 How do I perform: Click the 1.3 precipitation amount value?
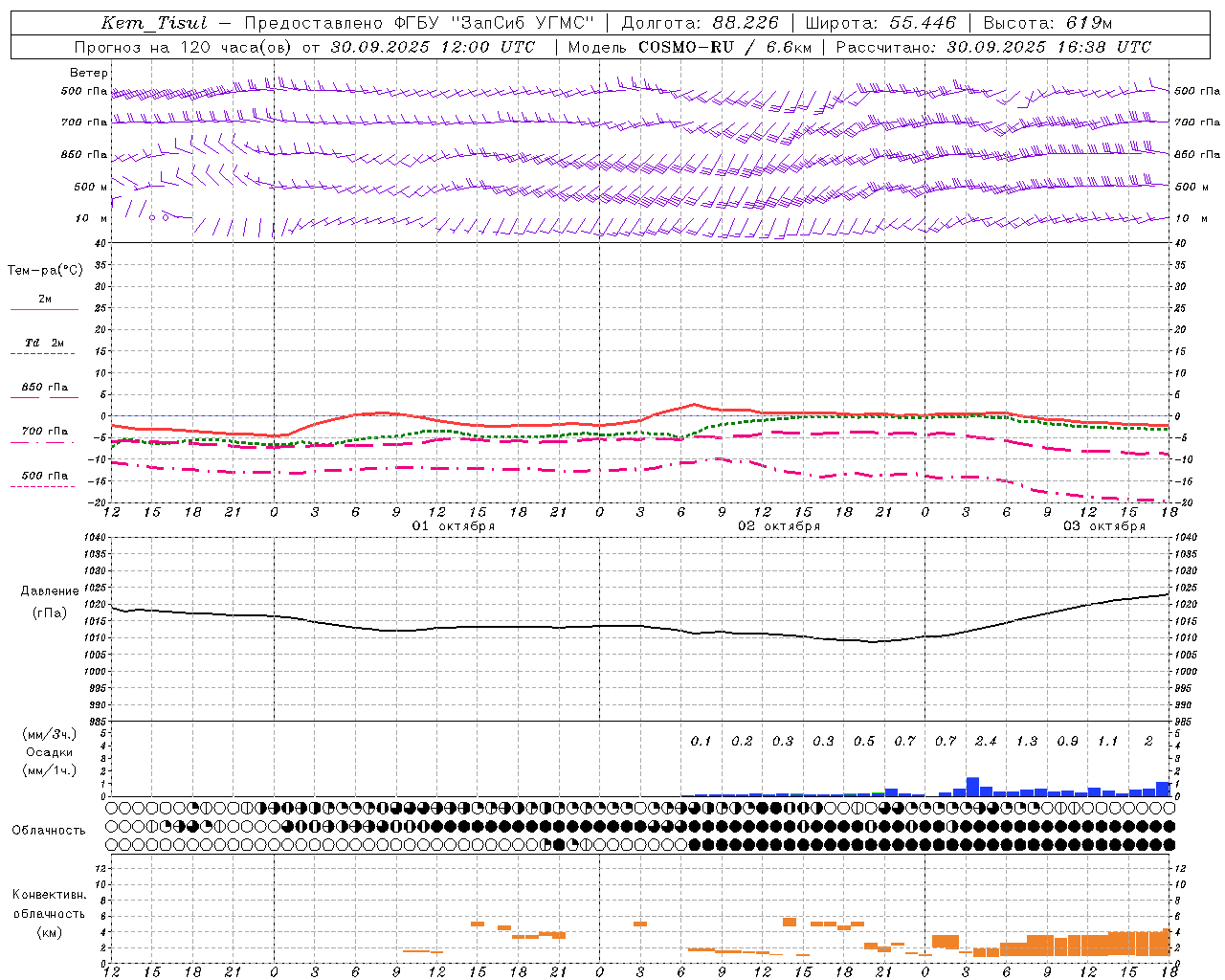(x=1027, y=741)
